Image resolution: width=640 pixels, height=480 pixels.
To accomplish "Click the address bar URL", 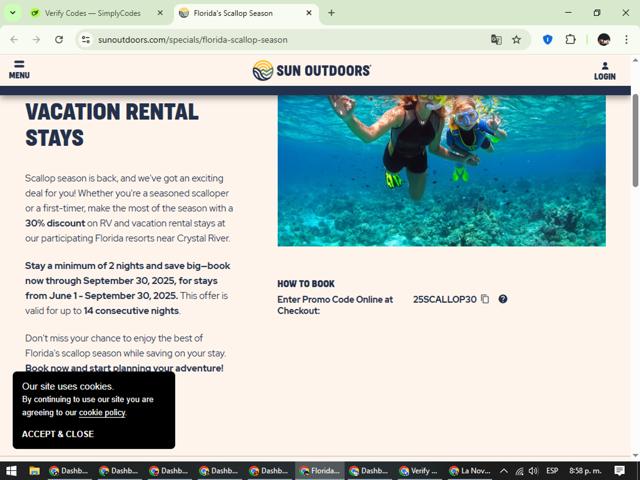I will [193, 40].
